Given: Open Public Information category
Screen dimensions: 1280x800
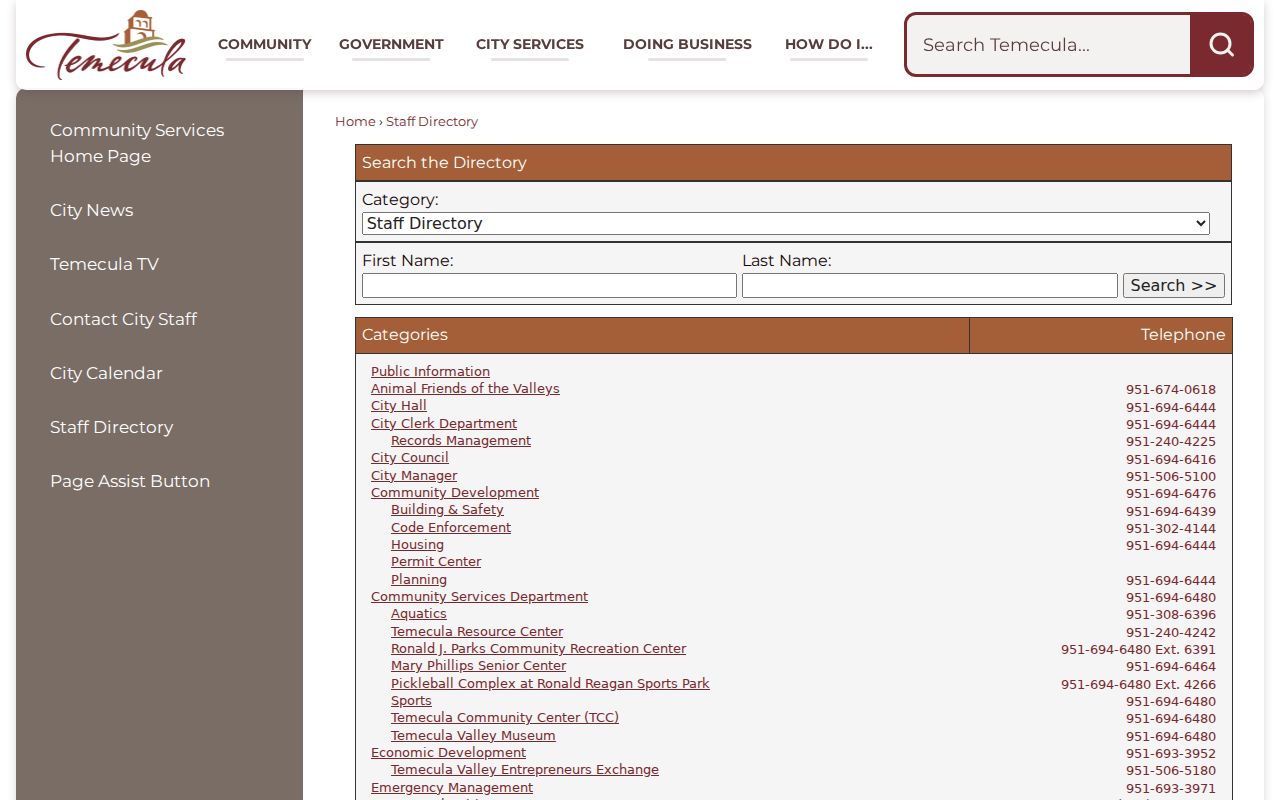Looking at the screenshot, I should [430, 371].
